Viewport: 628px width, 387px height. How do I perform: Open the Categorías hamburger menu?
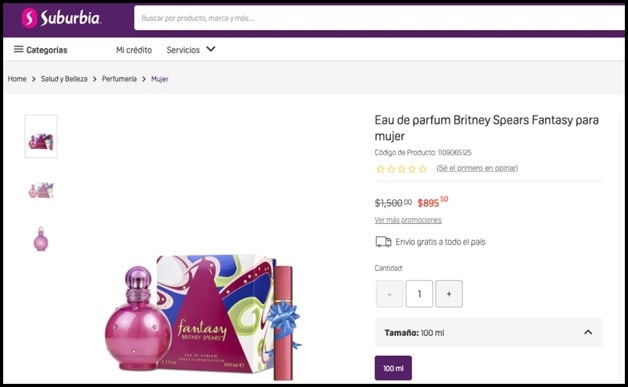pos(40,50)
